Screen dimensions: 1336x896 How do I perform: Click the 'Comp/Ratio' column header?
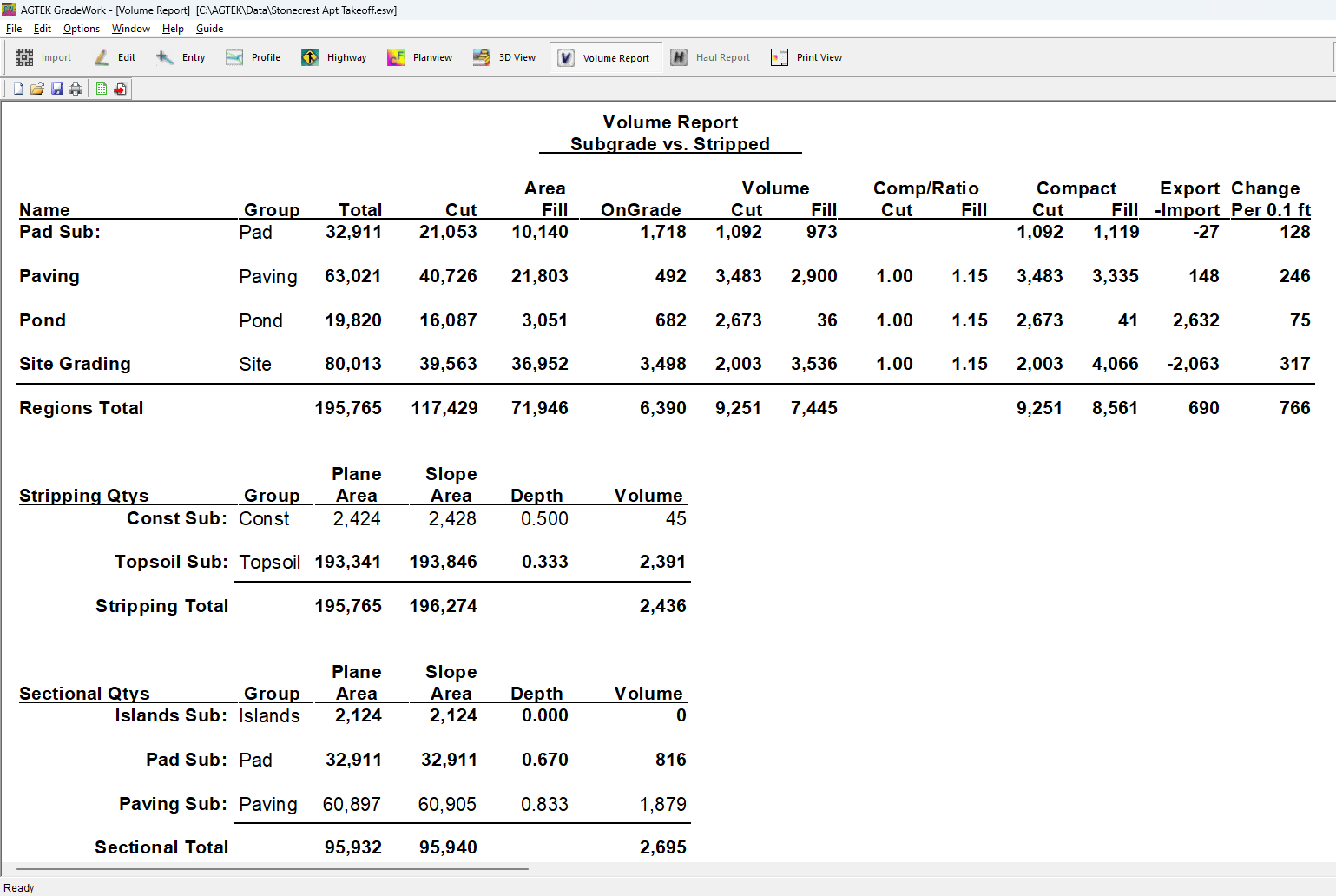click(x=925, y=188)
